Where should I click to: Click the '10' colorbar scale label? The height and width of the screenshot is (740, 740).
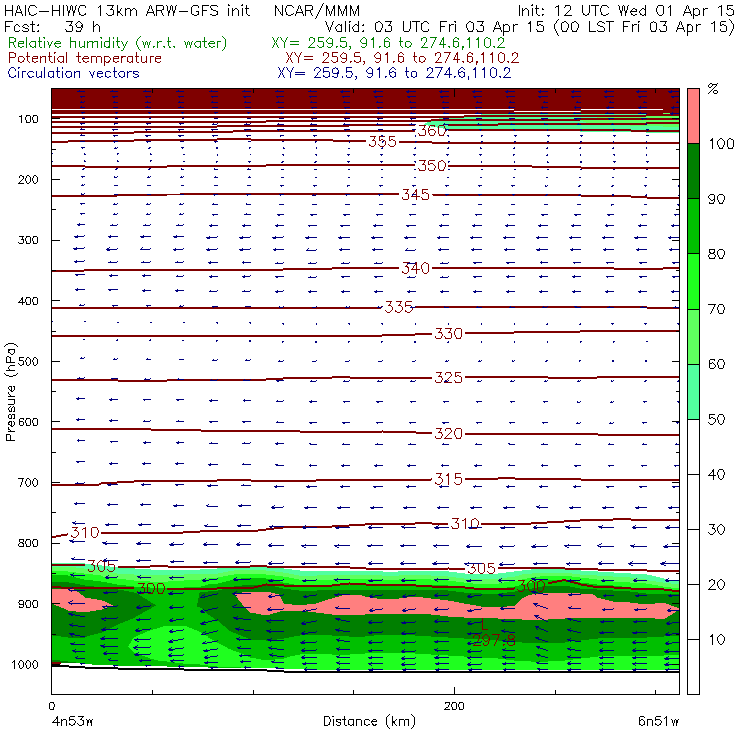[x=716, y=639]
